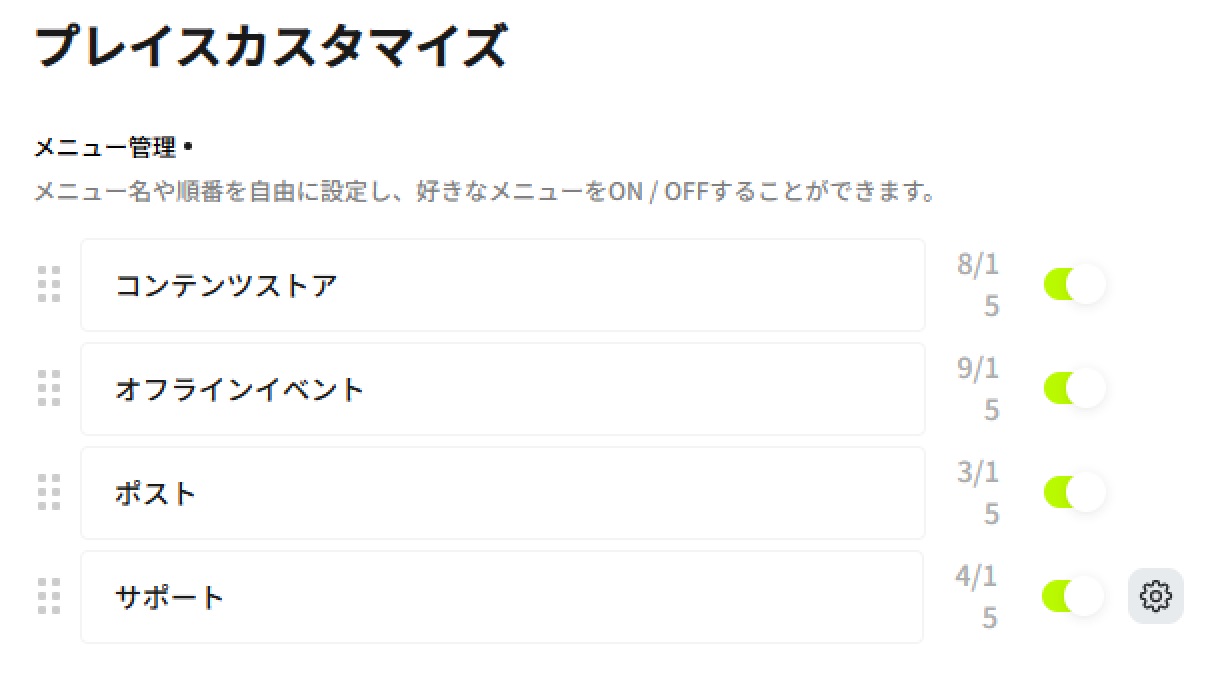Screen dimensions: 1214x678
Task: Click the 9/15 character counter
Action: click(x=978, y=389)
